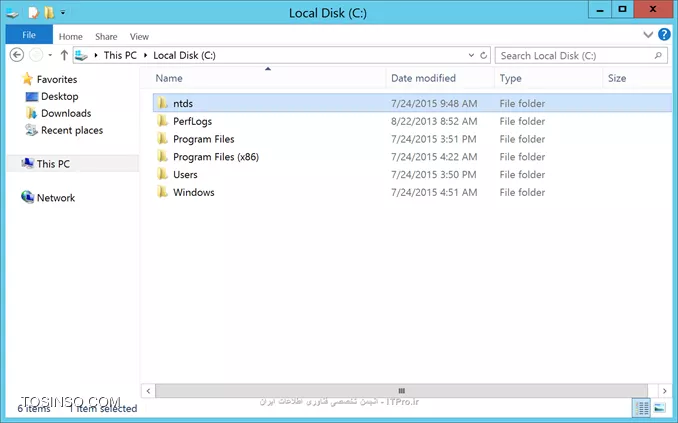Open the File menu
The width and height of the screenshot is (678, 423).
(x=29, y=35)
